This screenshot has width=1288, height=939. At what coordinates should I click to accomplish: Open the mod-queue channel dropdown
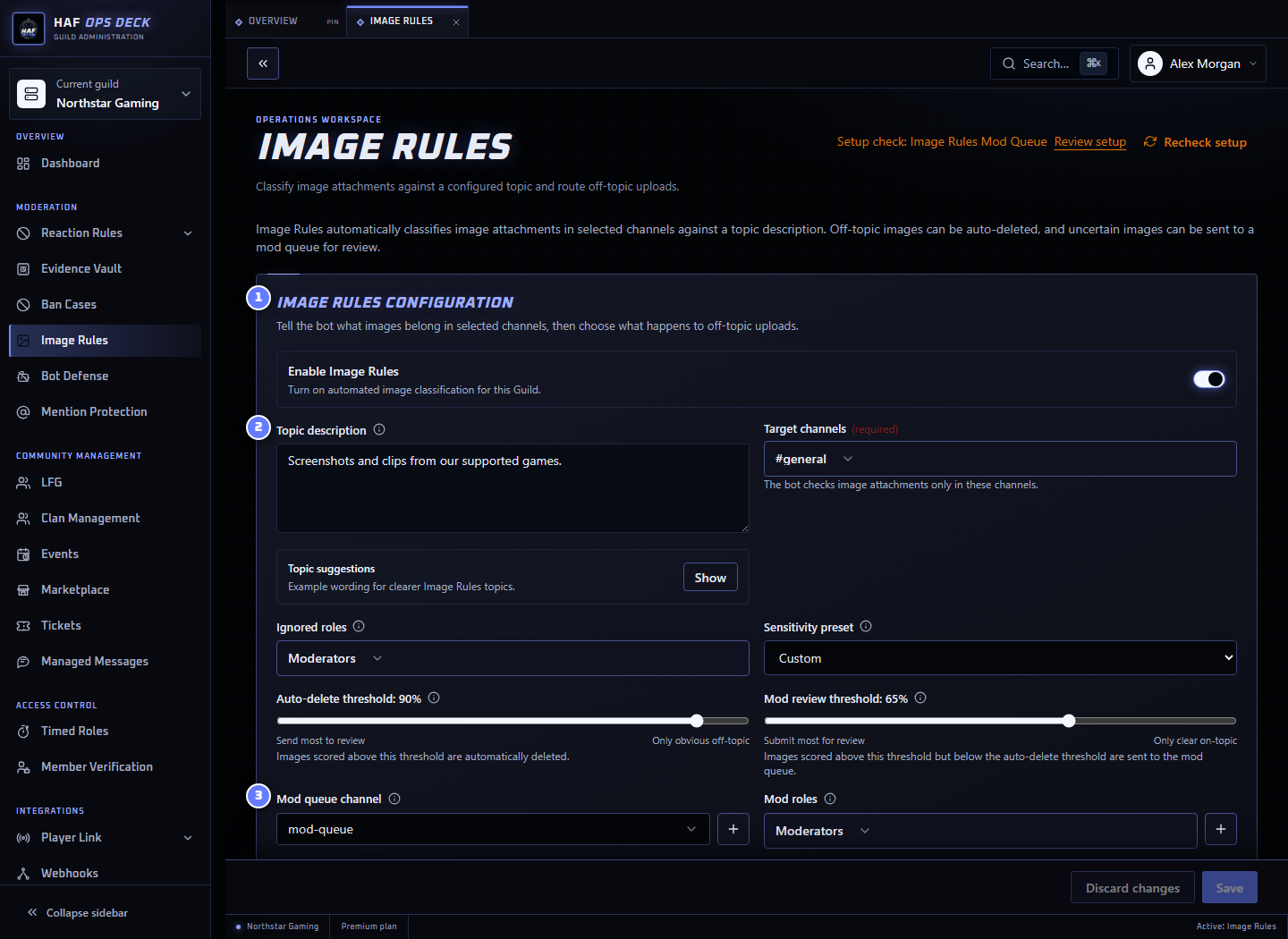pos(493,829)
